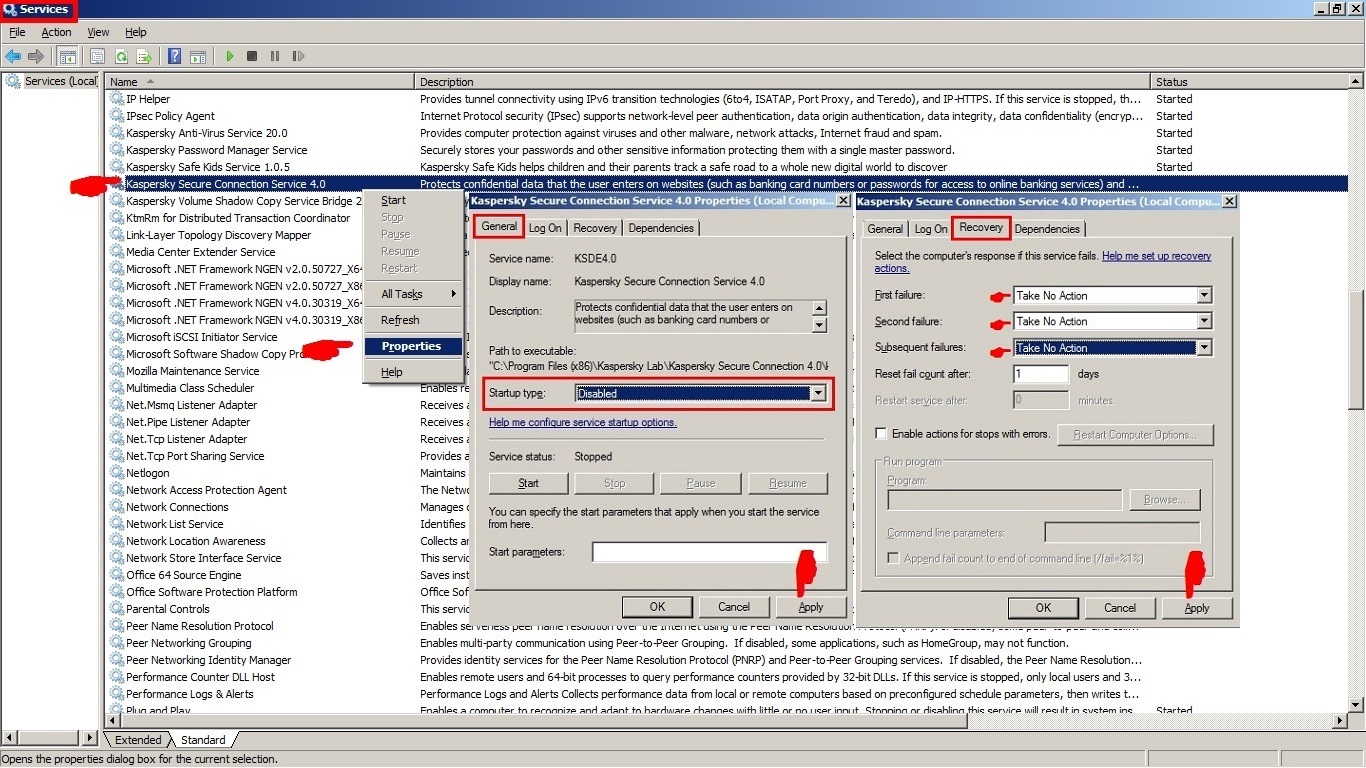Open the View menu
Viewport: 1366px width, 768px height.
click(98, 32)
